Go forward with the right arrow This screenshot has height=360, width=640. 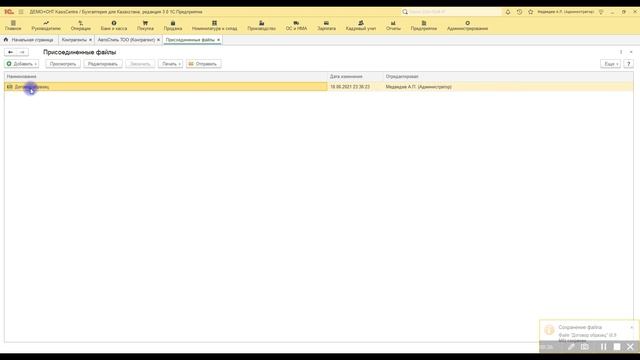point(22,52)
